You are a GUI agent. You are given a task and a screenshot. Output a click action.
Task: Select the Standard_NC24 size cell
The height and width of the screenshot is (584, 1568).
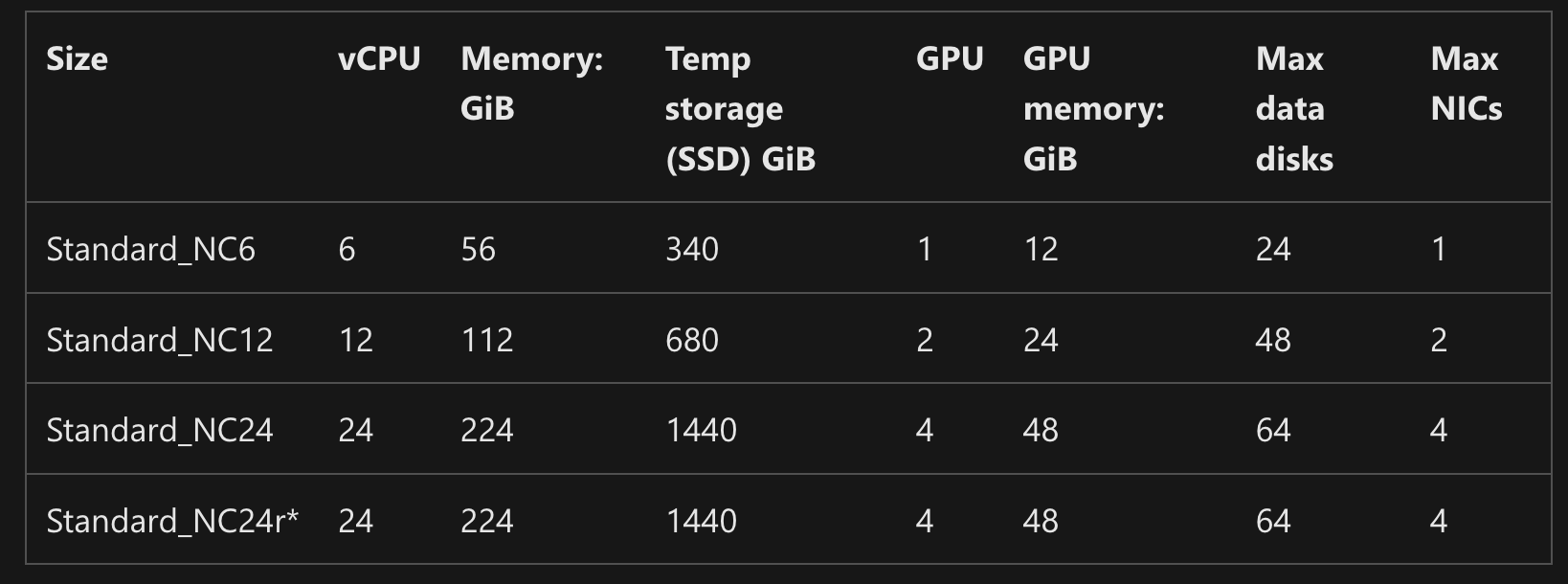[x=160, y=430]
